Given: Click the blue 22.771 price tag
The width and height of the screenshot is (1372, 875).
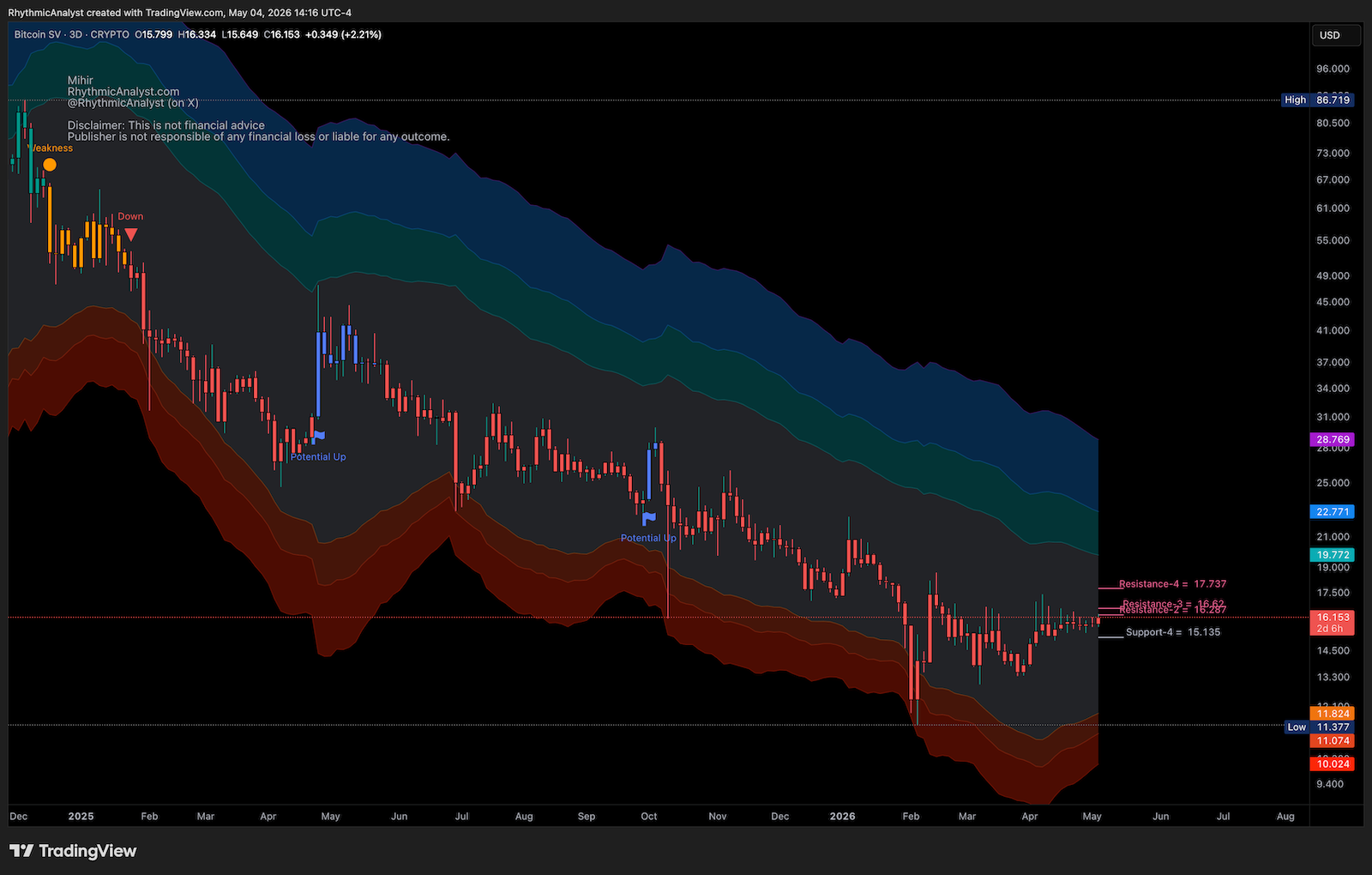Looking at the screenshot, I should pos(1333,512).
